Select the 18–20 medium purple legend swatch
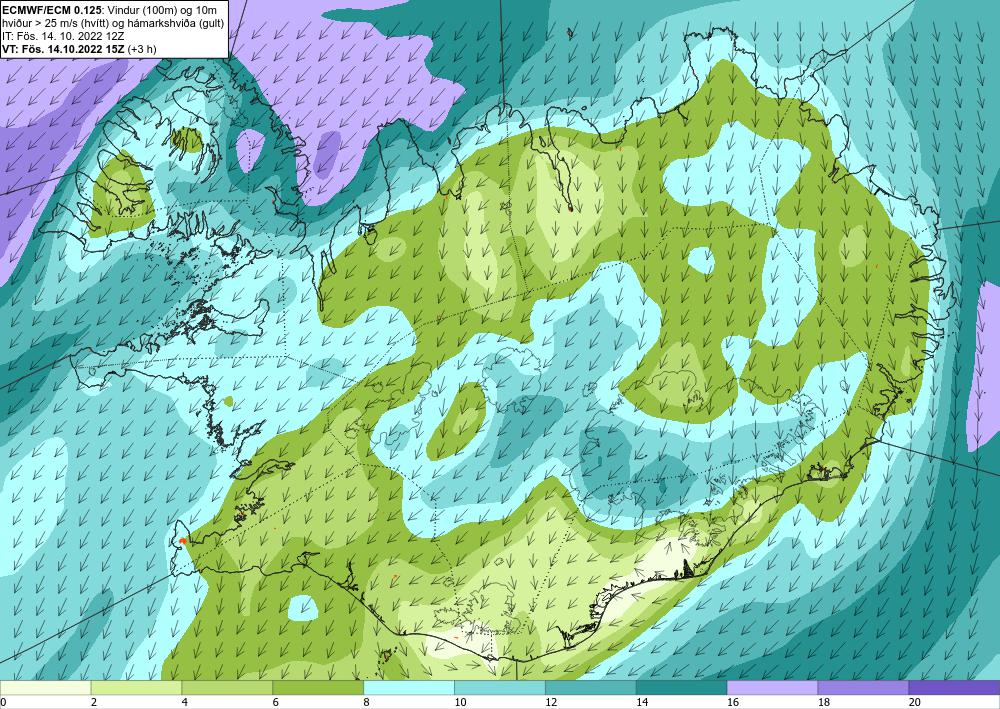Screen dimensions: 1000x709 863,688
